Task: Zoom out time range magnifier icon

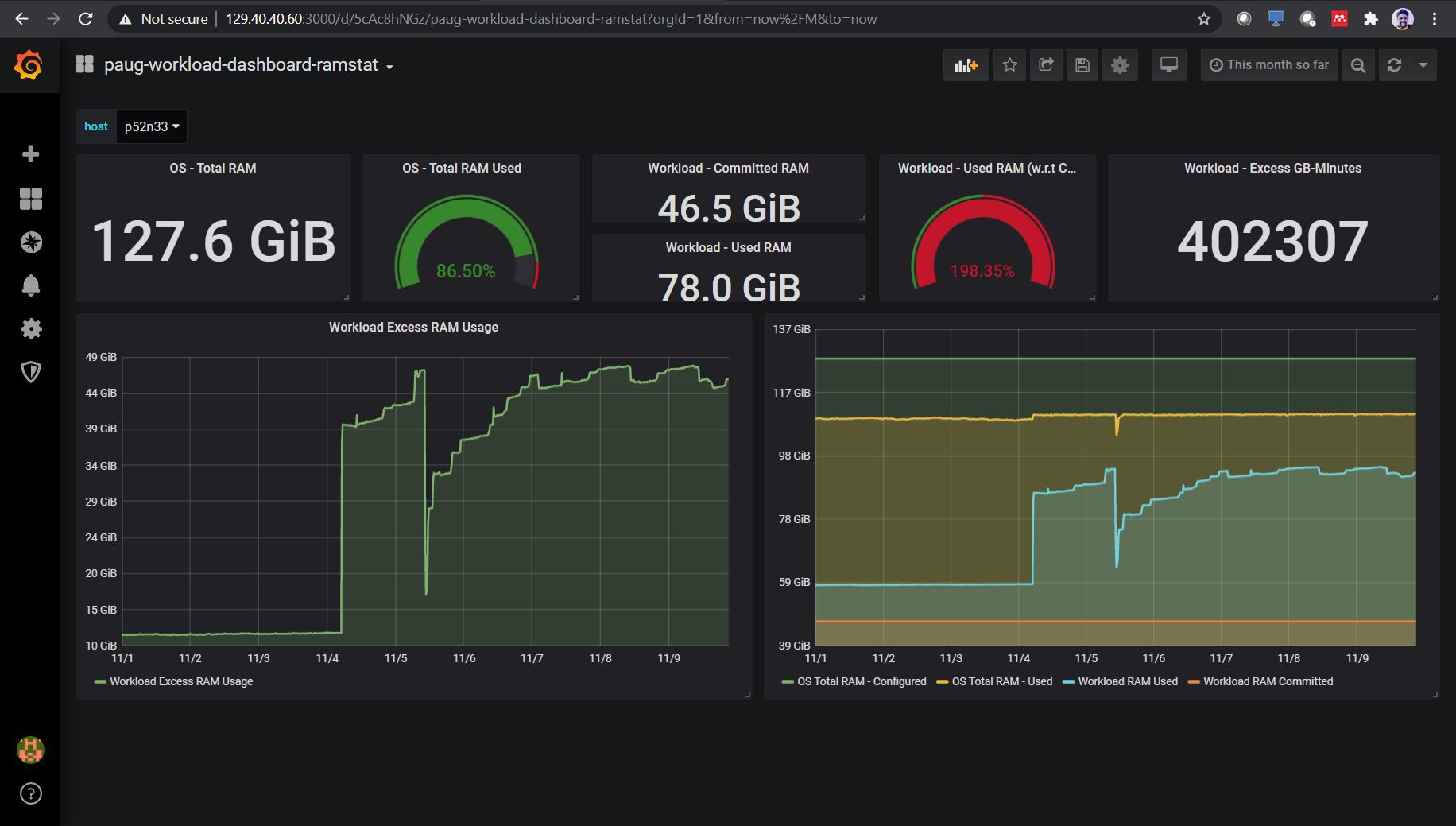Action: (1358, 65)
